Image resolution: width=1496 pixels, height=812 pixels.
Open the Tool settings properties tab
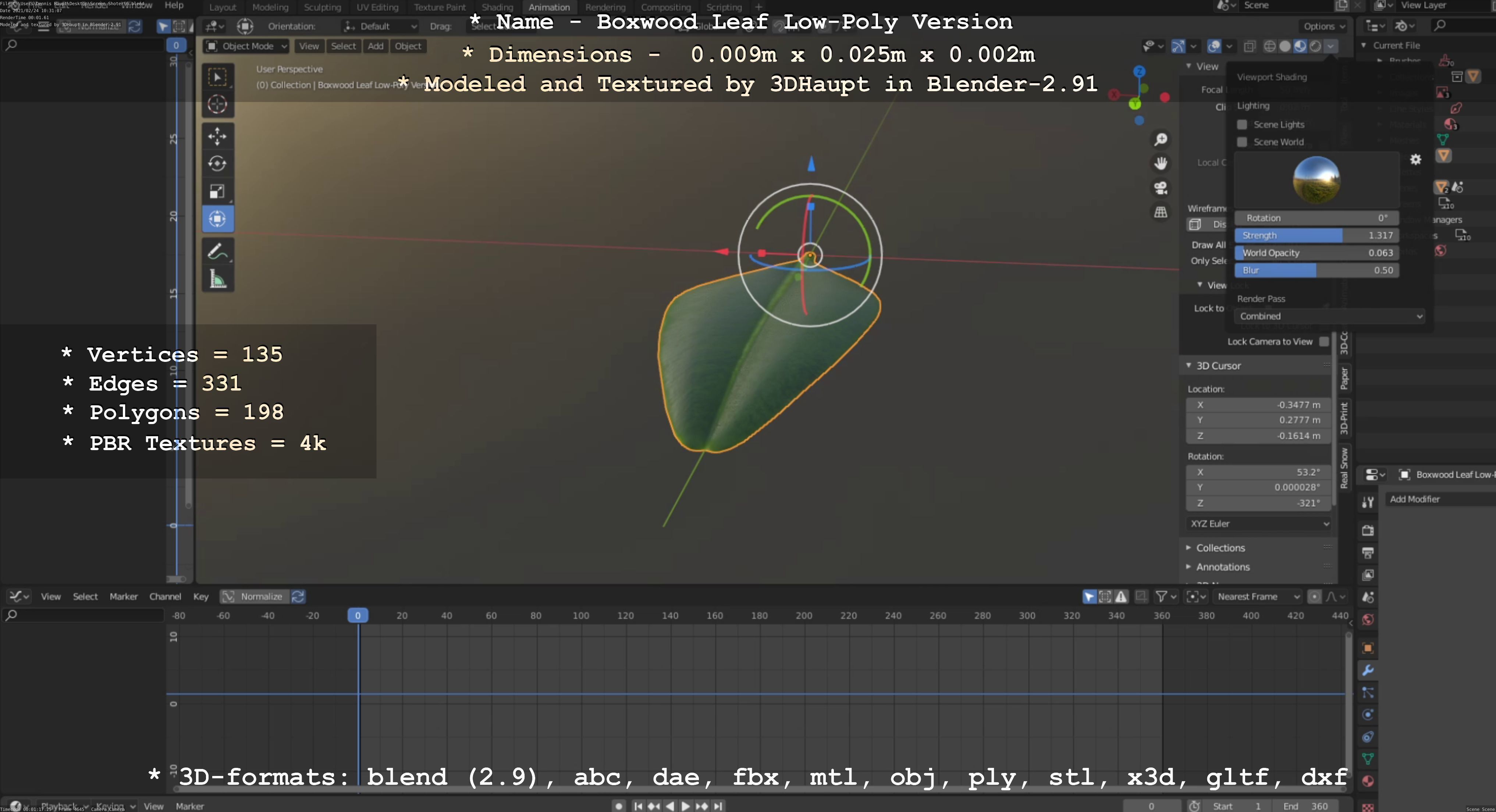pos(1368,503)
